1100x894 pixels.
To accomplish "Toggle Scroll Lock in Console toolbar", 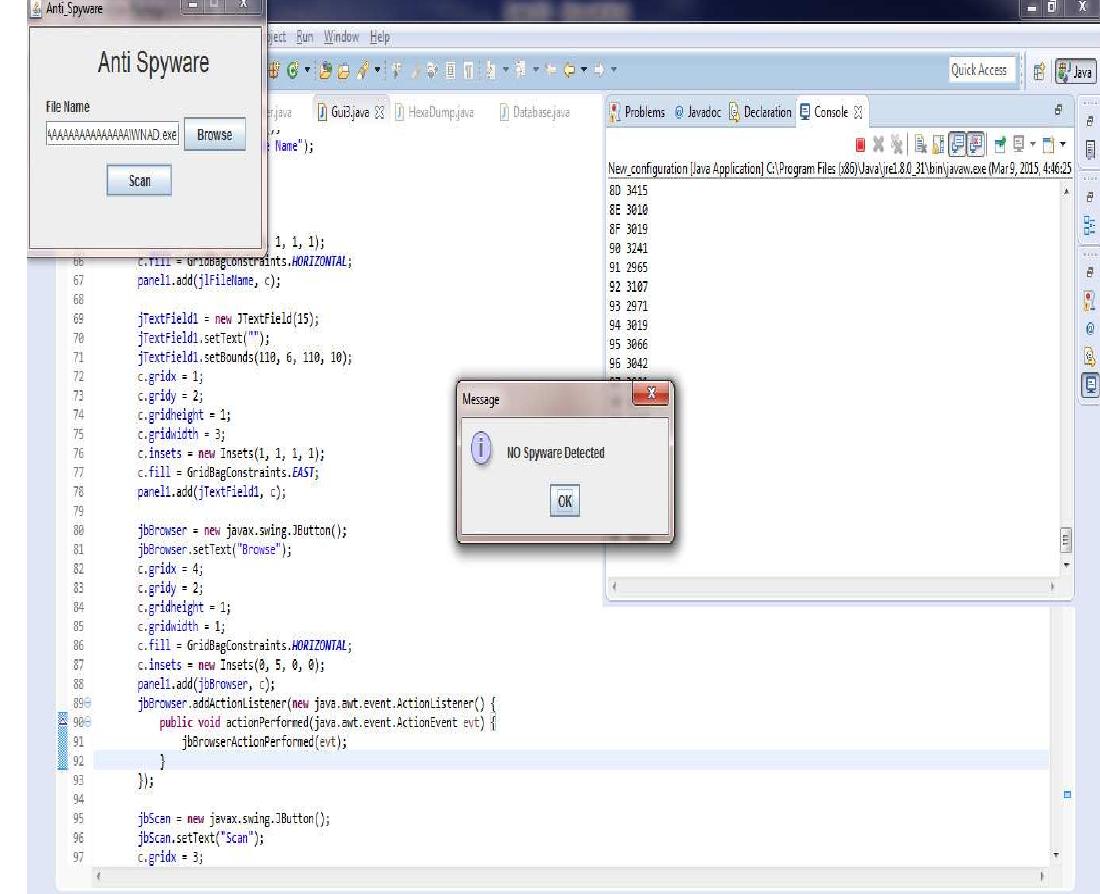I will [x=939, y=145].
